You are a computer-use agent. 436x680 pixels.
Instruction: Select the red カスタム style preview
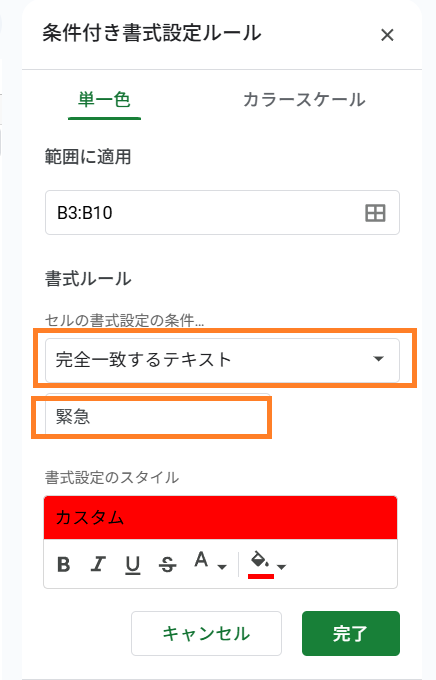(x=220, y=518)
